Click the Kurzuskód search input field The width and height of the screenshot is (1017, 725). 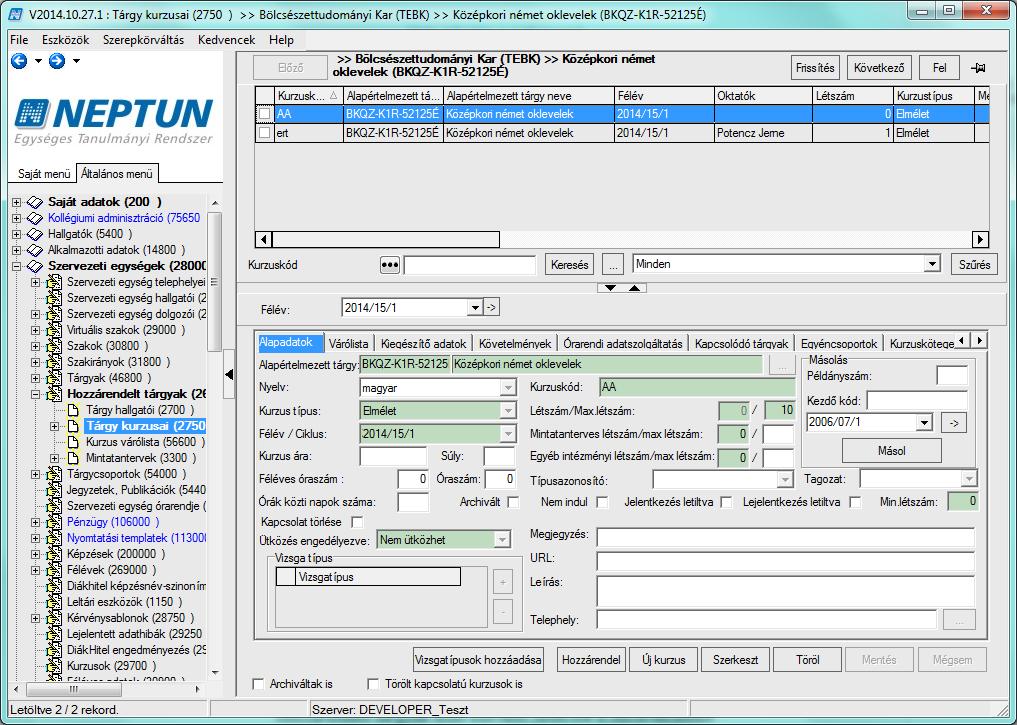(470, 265)
